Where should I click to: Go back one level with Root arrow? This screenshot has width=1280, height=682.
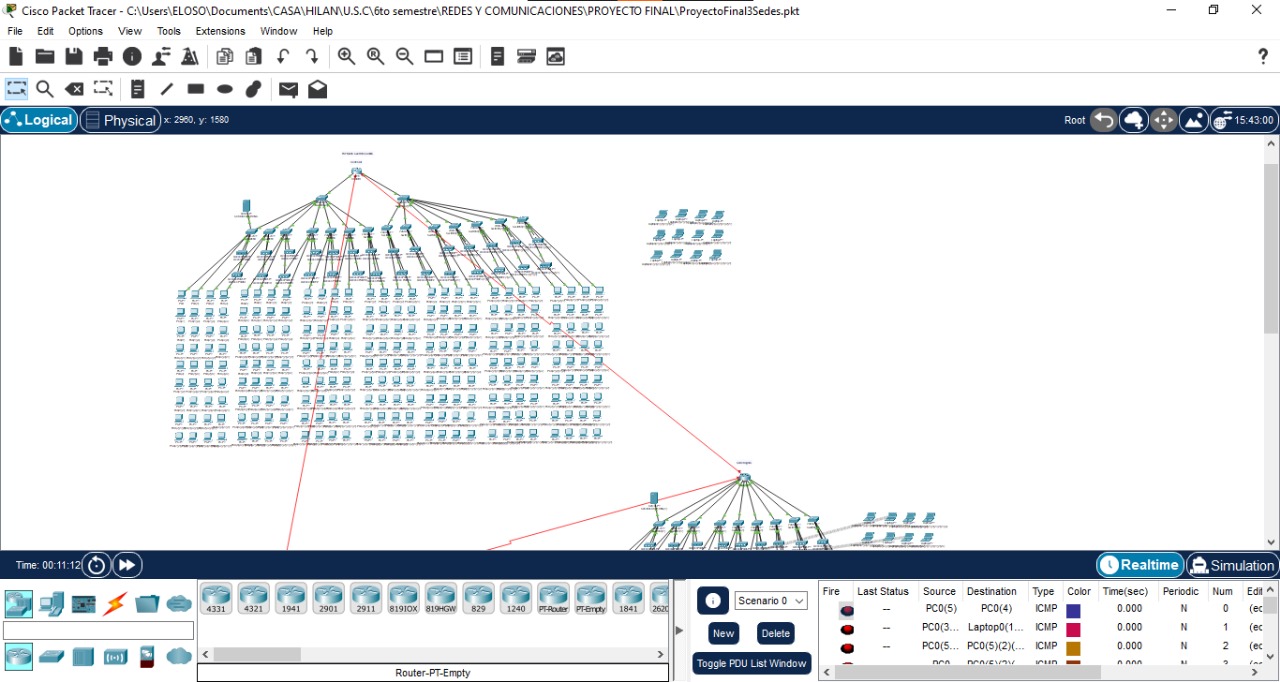tap(1103, 120)
